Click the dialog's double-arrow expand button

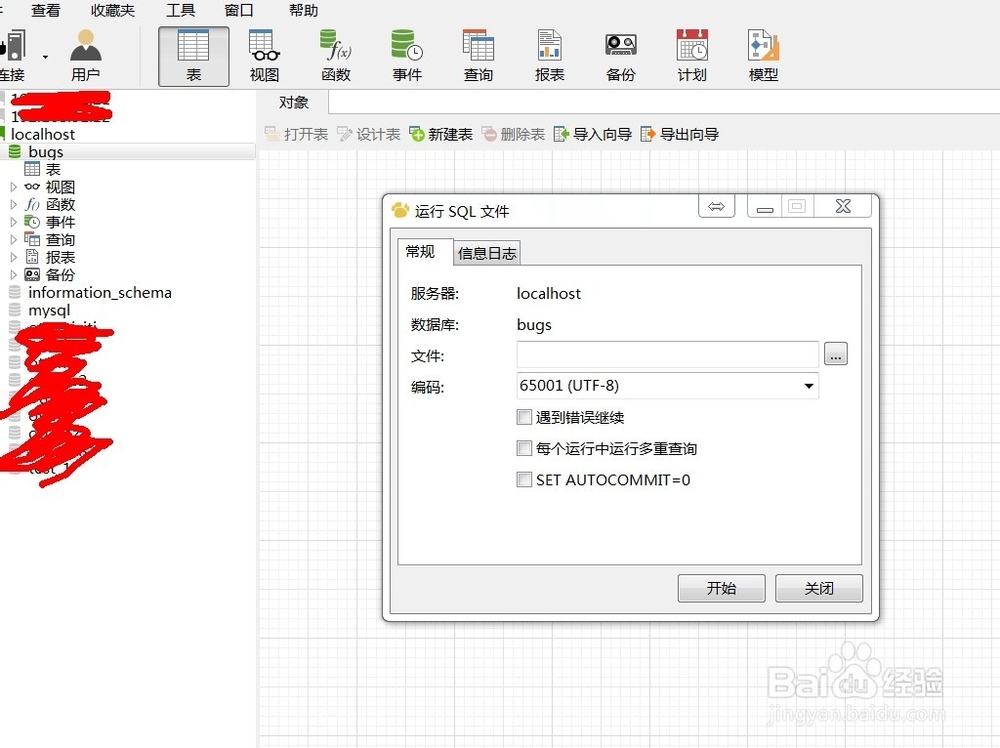(x=716, y=206)
